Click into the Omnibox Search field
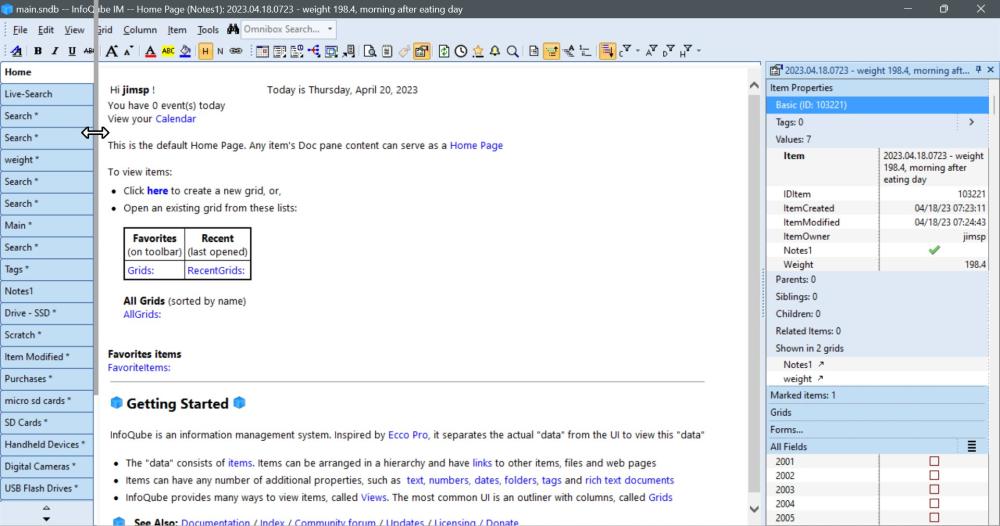 click(x=283, y=29)
